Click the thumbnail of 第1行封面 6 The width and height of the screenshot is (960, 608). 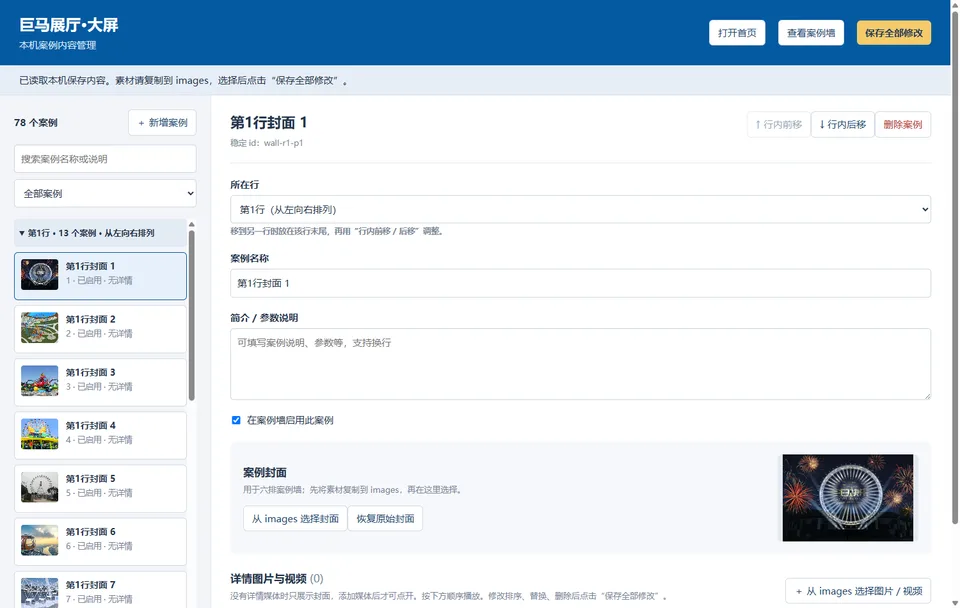point(39,540)
